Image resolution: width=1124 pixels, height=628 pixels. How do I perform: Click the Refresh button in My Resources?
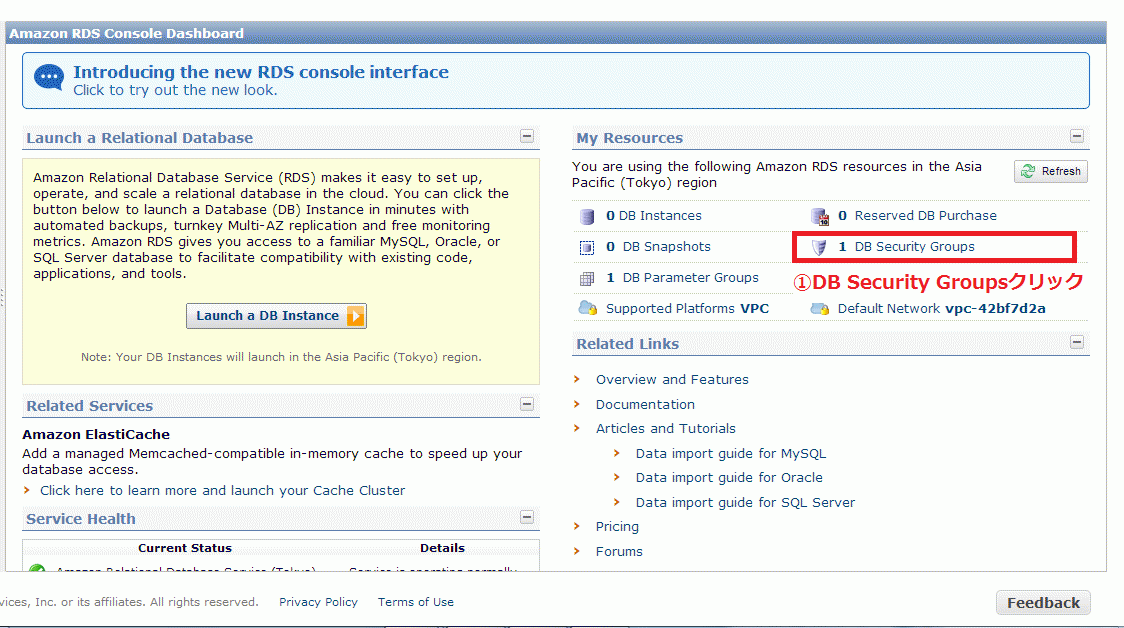click(x=1051, y=171)
